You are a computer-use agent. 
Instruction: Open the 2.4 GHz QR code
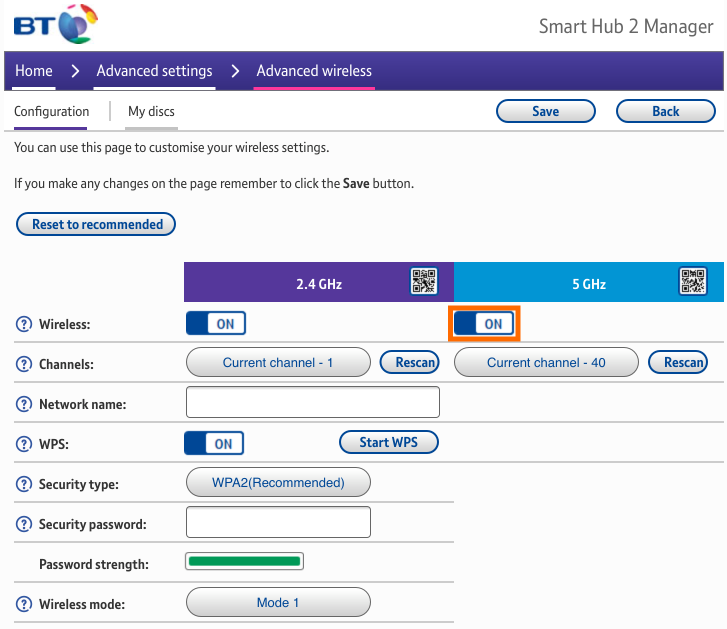click(424, 282)
